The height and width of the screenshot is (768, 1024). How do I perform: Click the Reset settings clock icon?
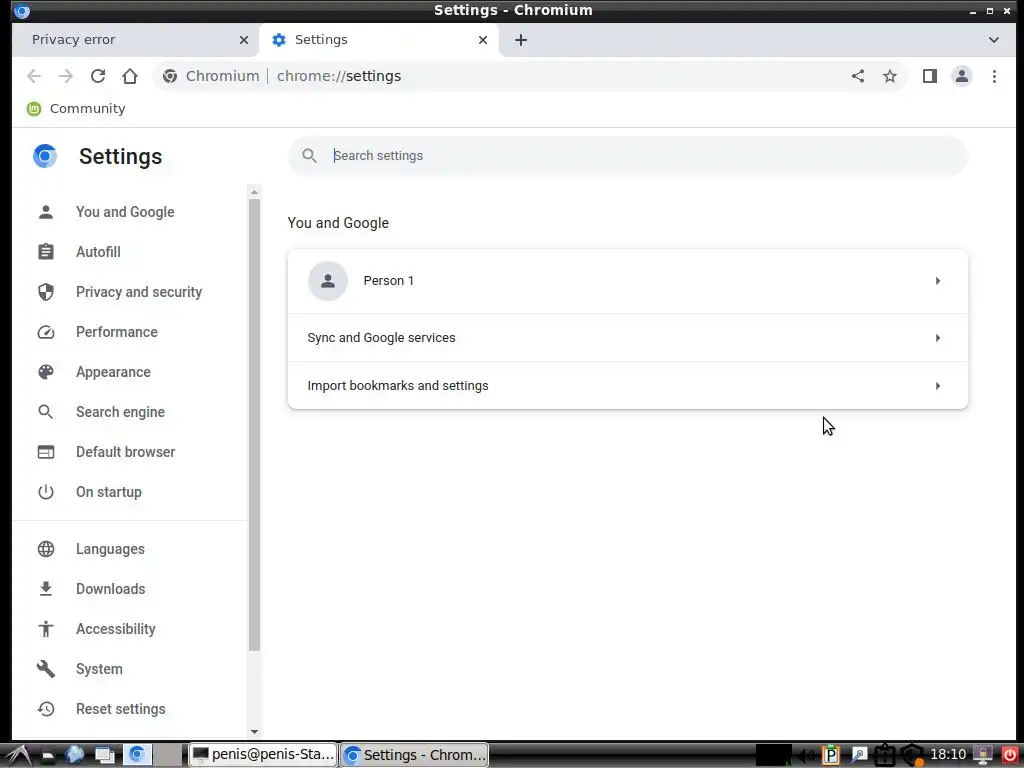[46, 709]
